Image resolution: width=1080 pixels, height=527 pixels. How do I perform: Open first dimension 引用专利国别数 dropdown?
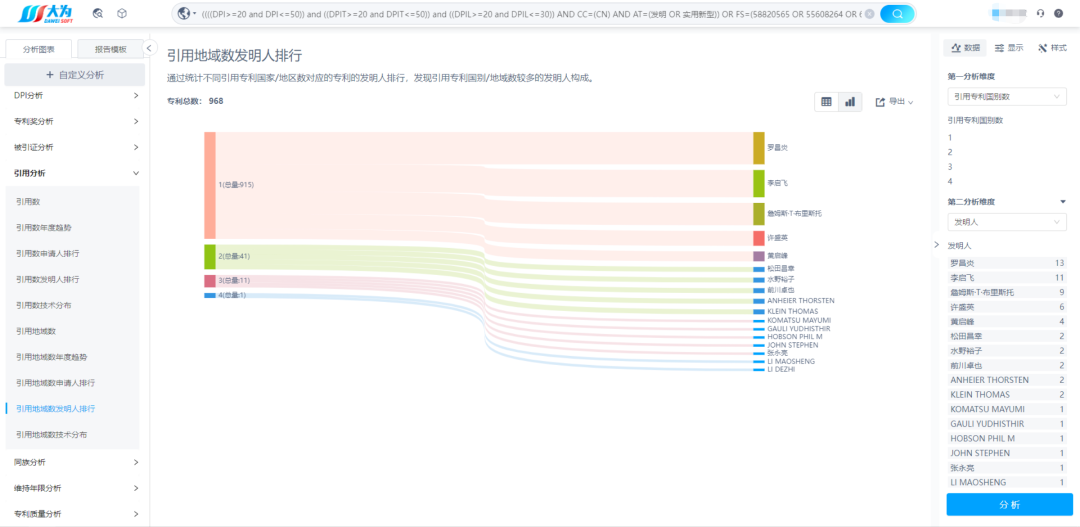click(1007, 97)
